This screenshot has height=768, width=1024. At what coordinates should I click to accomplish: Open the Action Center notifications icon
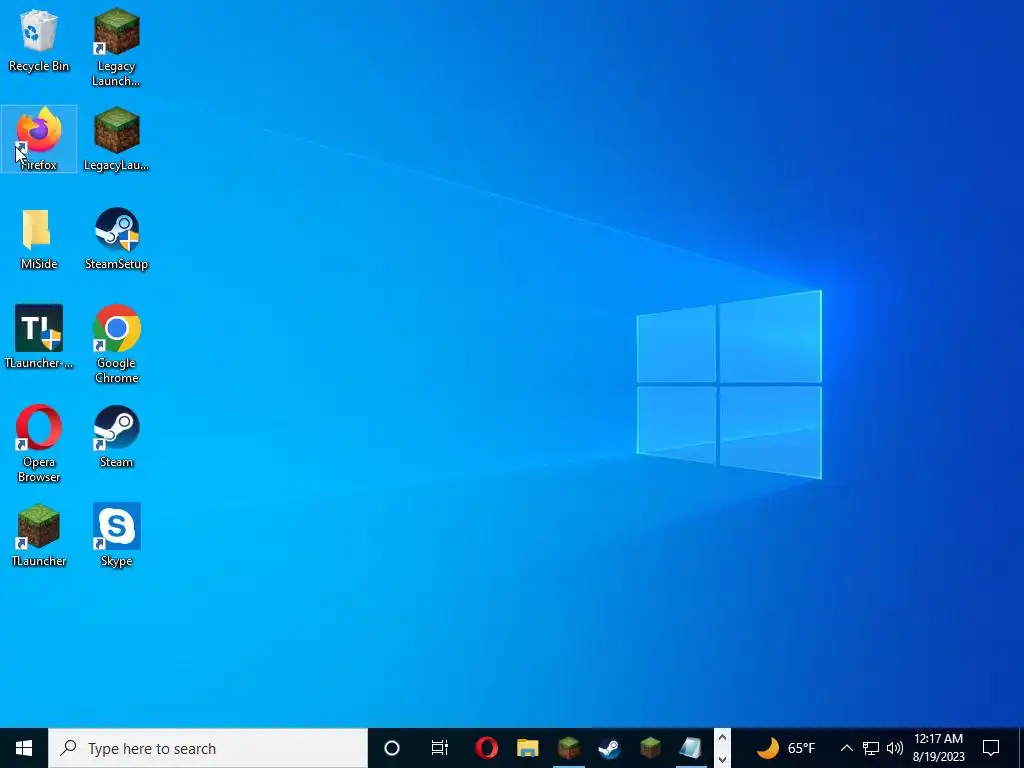[991, 748]
